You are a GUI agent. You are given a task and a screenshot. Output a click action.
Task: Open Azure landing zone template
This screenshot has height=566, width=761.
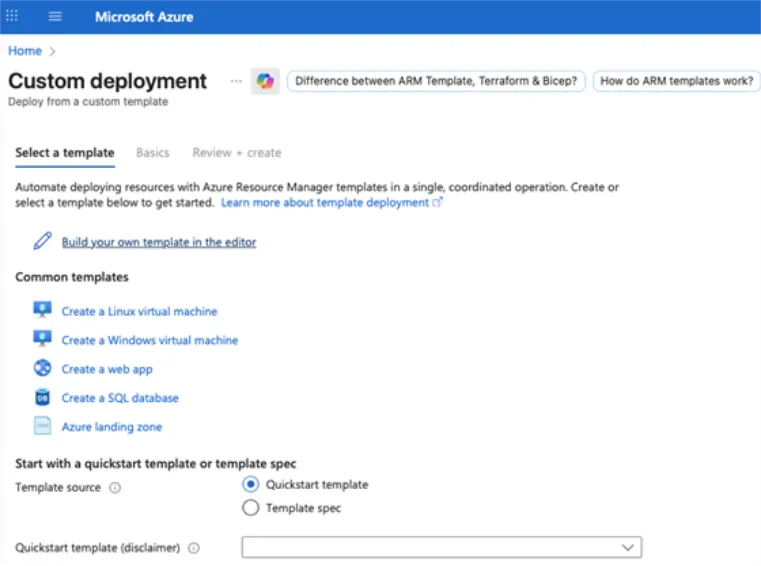[112, 427]
